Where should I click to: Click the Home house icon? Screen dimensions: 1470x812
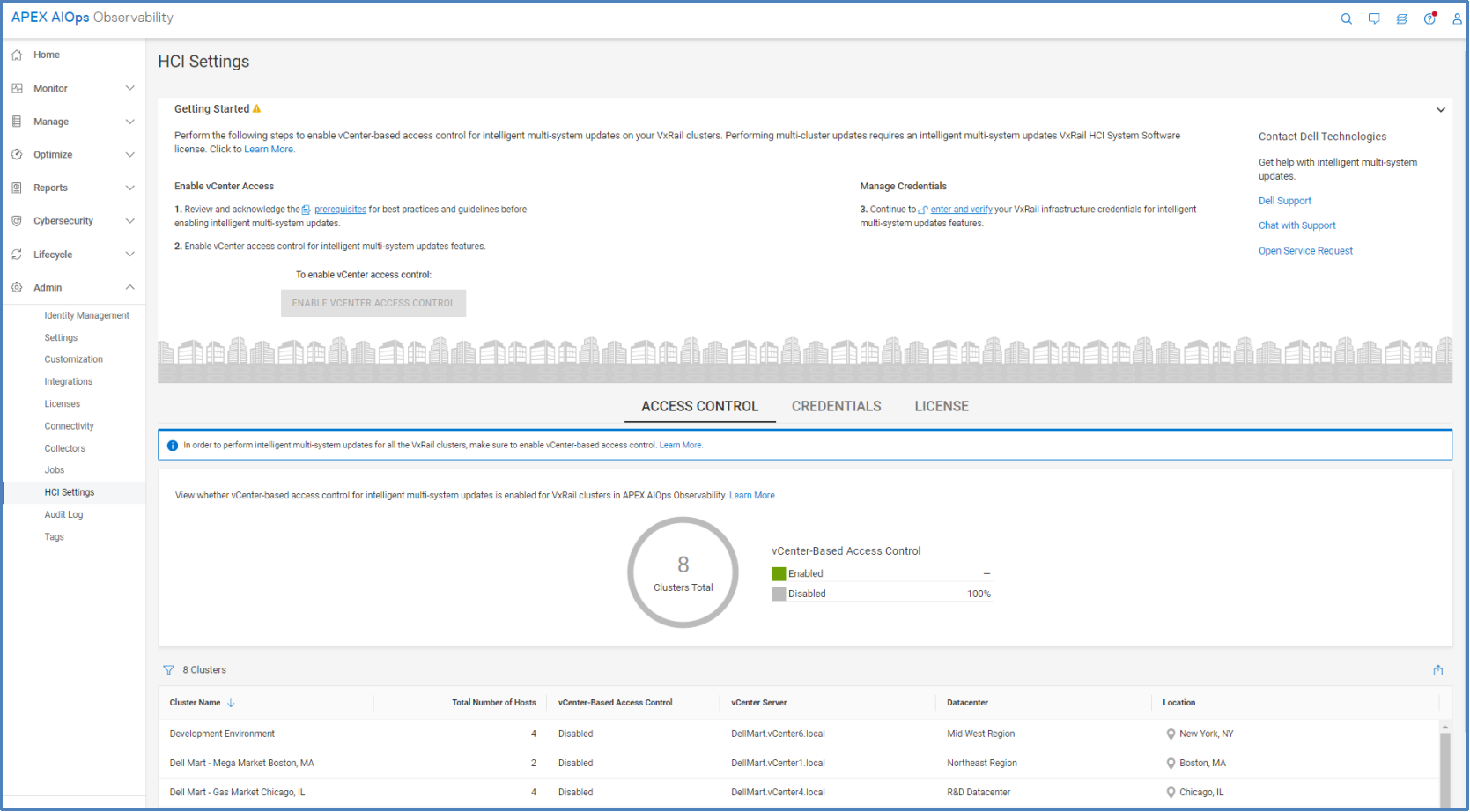[17, 55]
